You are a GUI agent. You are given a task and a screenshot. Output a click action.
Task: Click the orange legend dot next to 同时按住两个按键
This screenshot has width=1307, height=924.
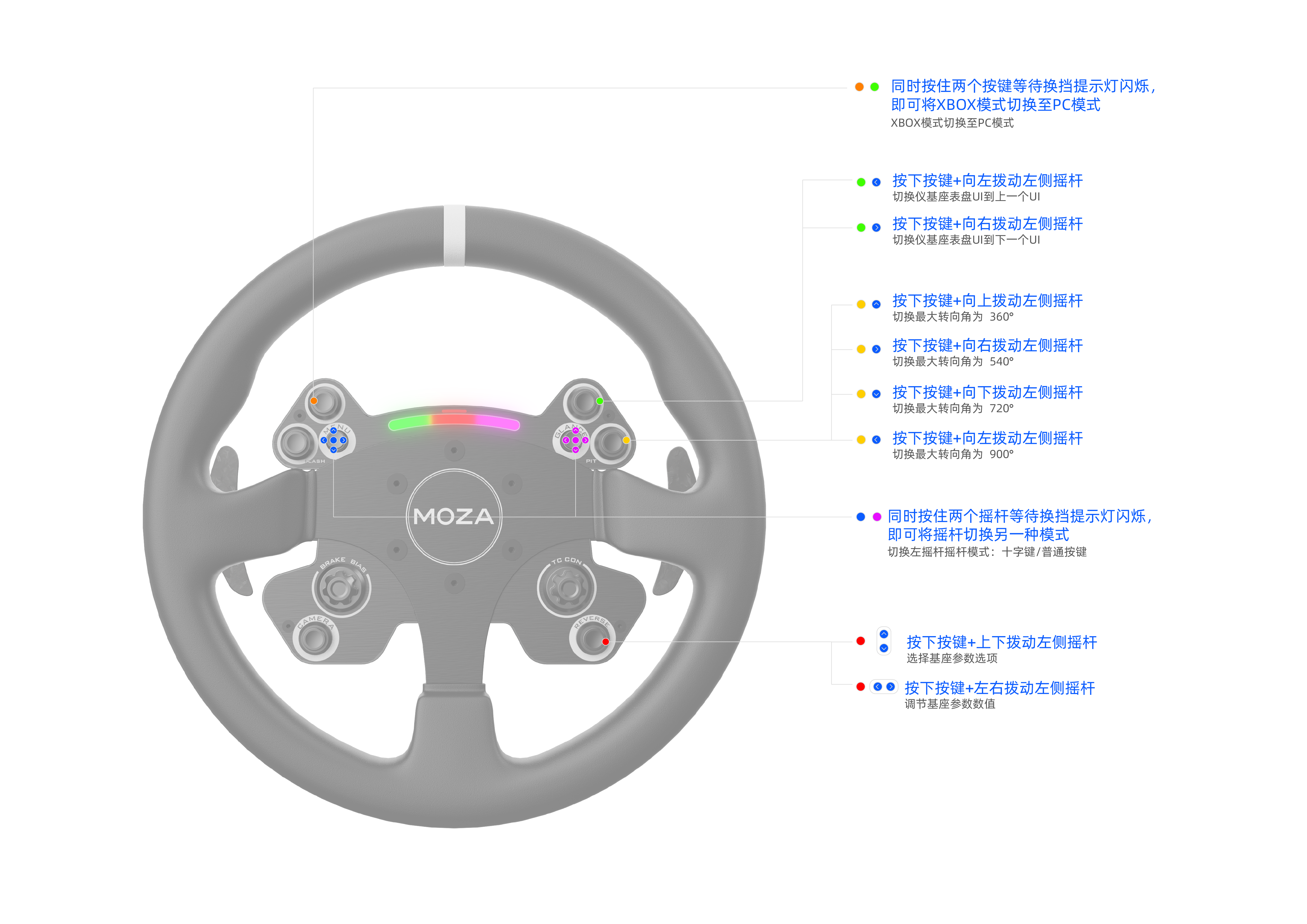[860, 87]
